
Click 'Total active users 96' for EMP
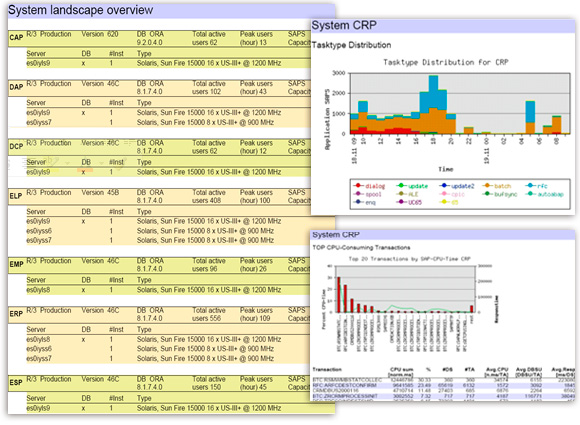pos(209,265)
